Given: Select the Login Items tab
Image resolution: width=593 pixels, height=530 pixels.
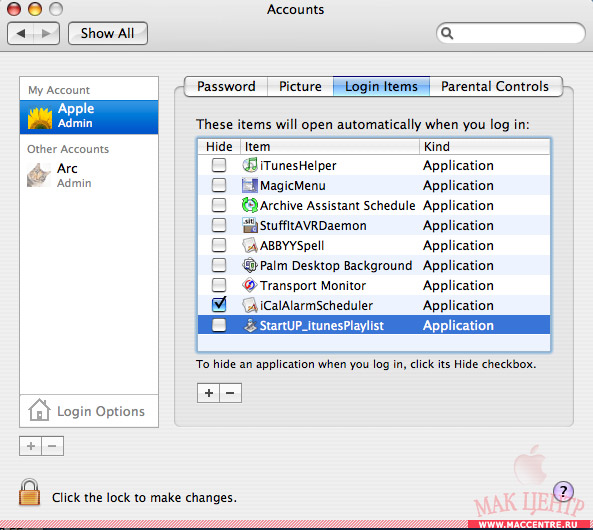Looking at the screenshot, I should tap(381, 86).
